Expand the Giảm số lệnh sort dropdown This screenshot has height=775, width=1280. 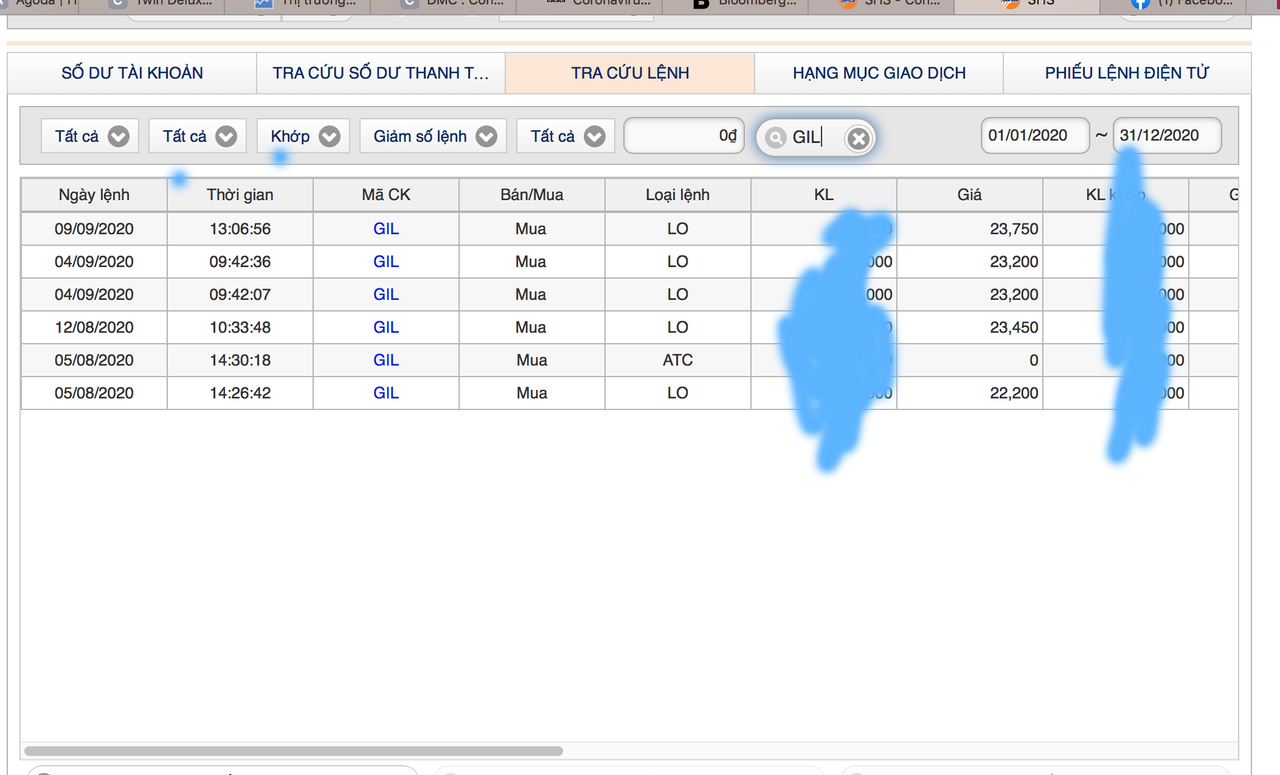[433, 136]
